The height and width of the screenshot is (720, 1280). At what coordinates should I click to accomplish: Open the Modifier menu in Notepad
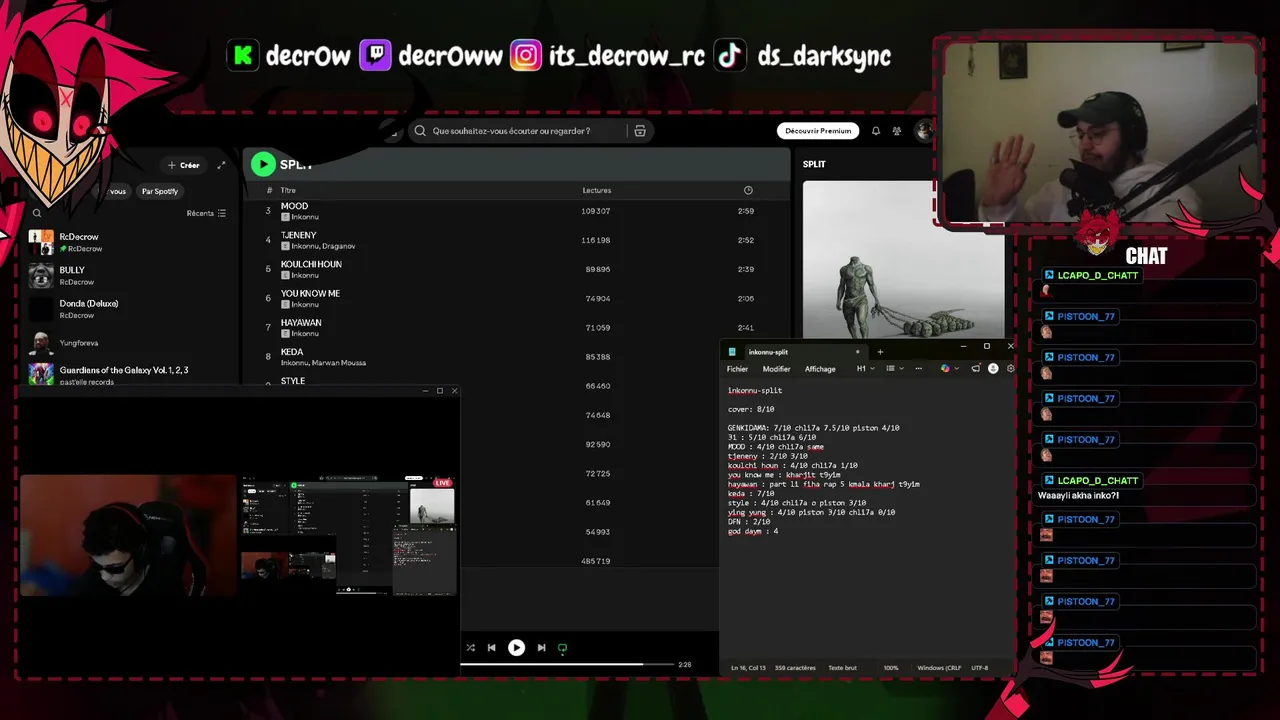(x=776, y=369)
